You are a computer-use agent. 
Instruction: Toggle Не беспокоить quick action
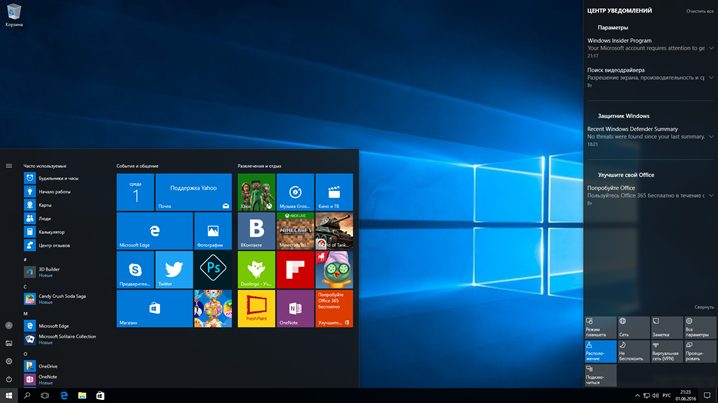(634, 351)
